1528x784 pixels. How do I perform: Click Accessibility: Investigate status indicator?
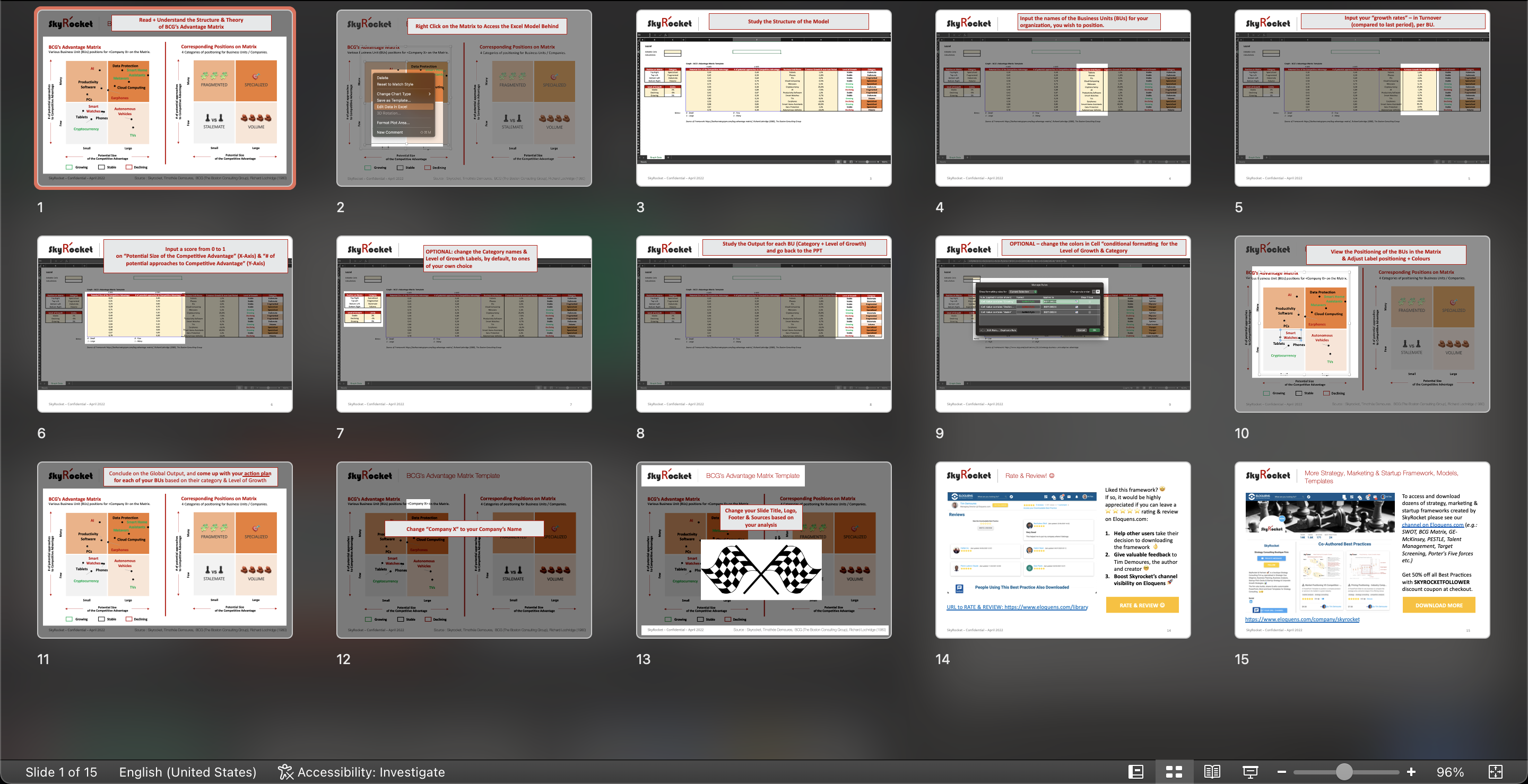click(361, 772)
